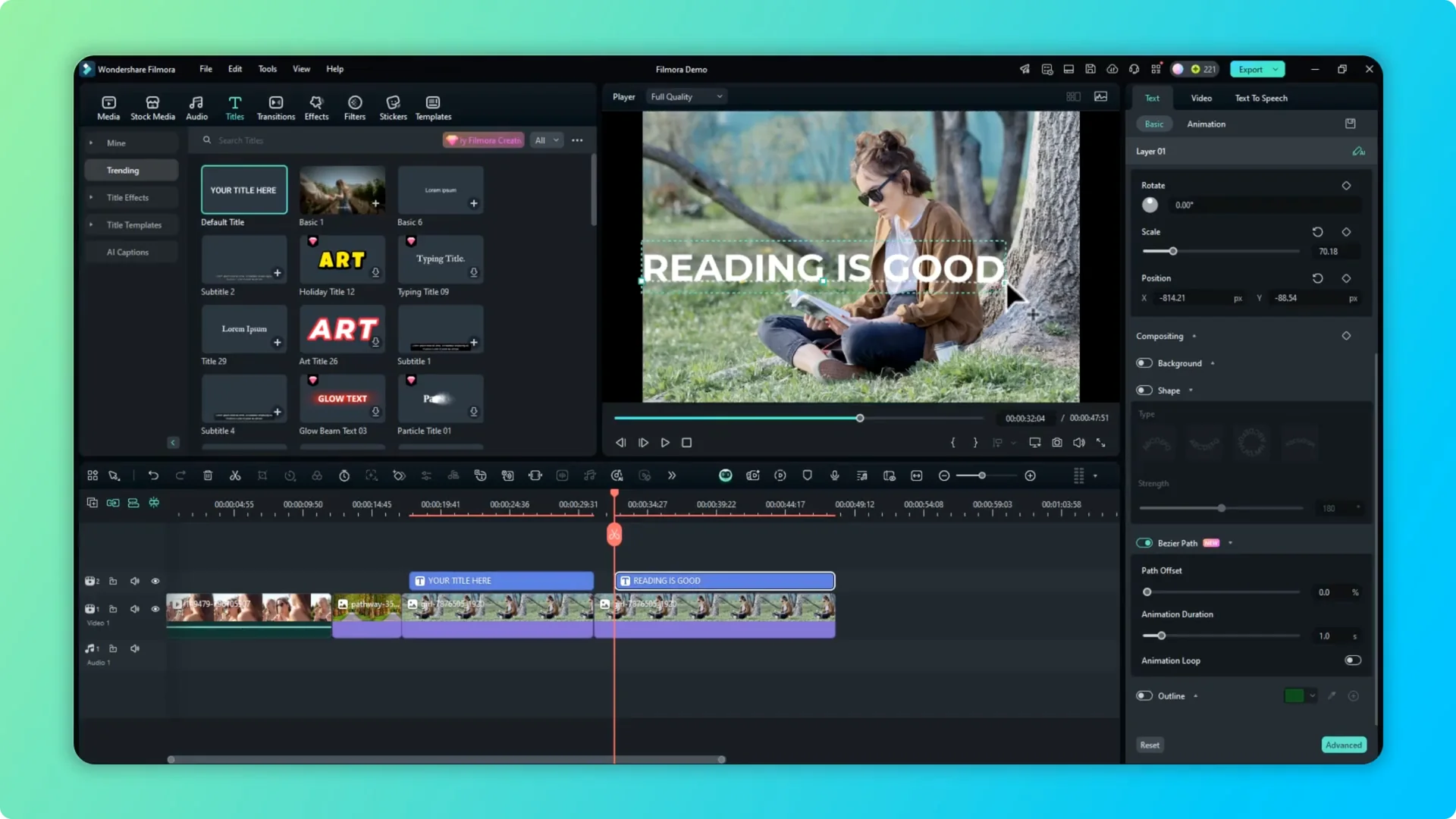The height and width of the screenshot is (819, 1456).
Task: Delete the selected clip with trash icon
Action: tap(208, 475)
